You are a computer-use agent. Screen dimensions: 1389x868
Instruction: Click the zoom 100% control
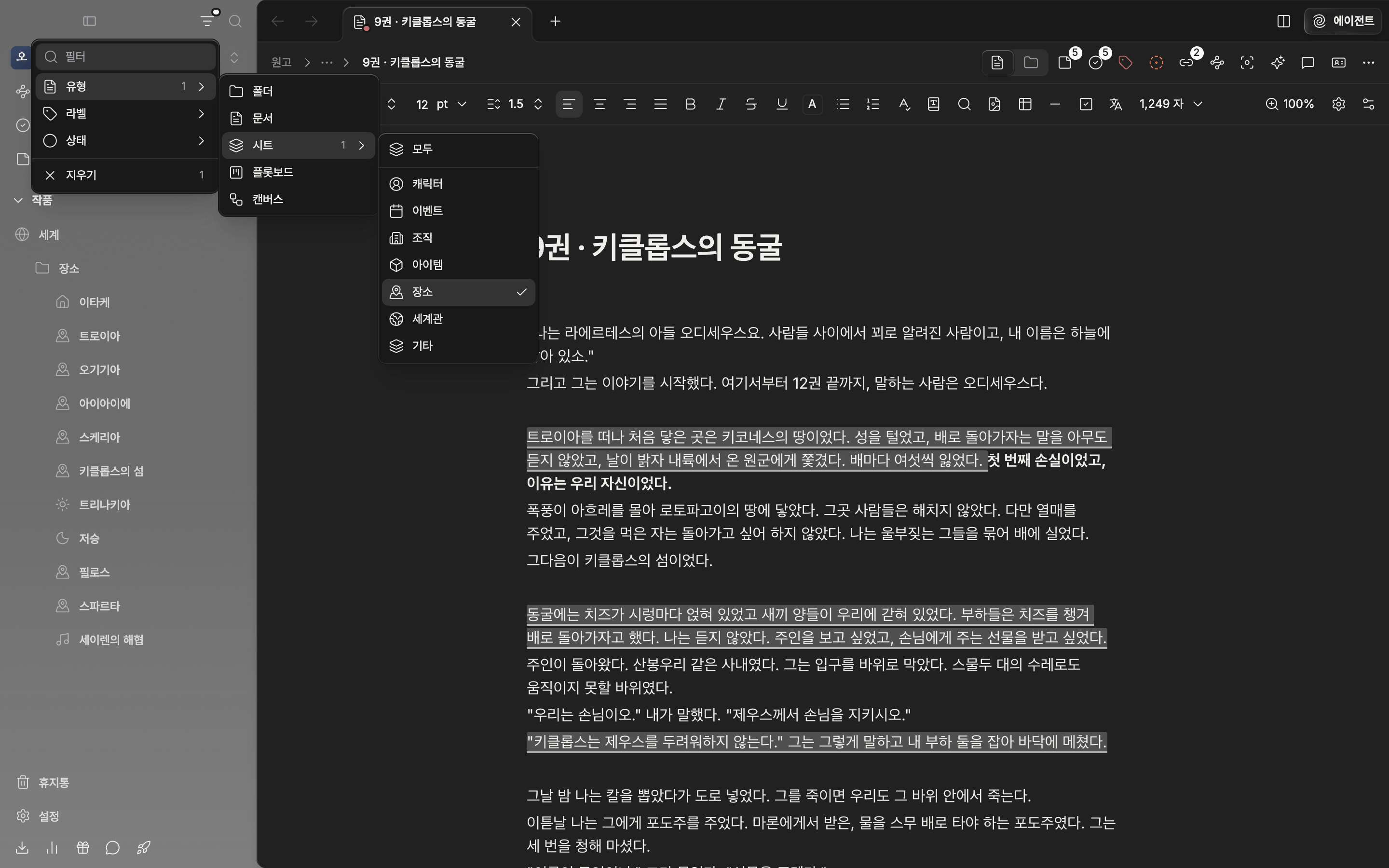tap(1290, 104)
